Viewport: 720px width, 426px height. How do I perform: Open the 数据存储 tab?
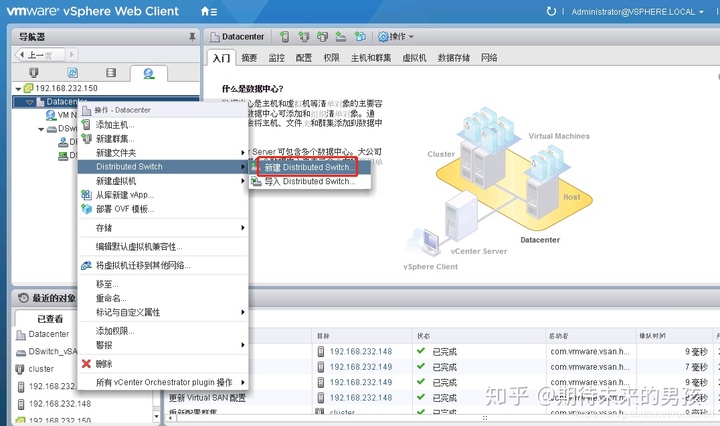point(454,58)
